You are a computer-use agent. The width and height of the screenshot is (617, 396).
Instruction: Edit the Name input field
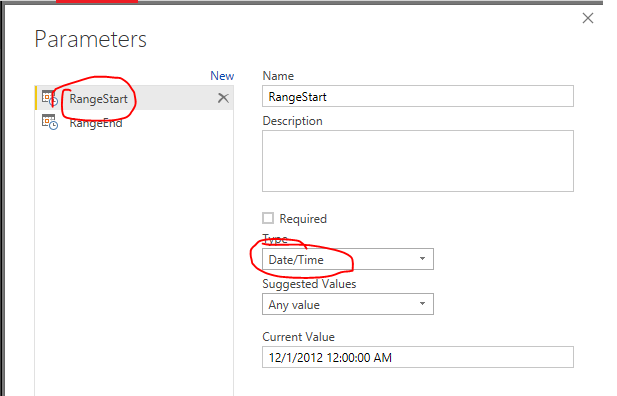[x=417, y=96]
